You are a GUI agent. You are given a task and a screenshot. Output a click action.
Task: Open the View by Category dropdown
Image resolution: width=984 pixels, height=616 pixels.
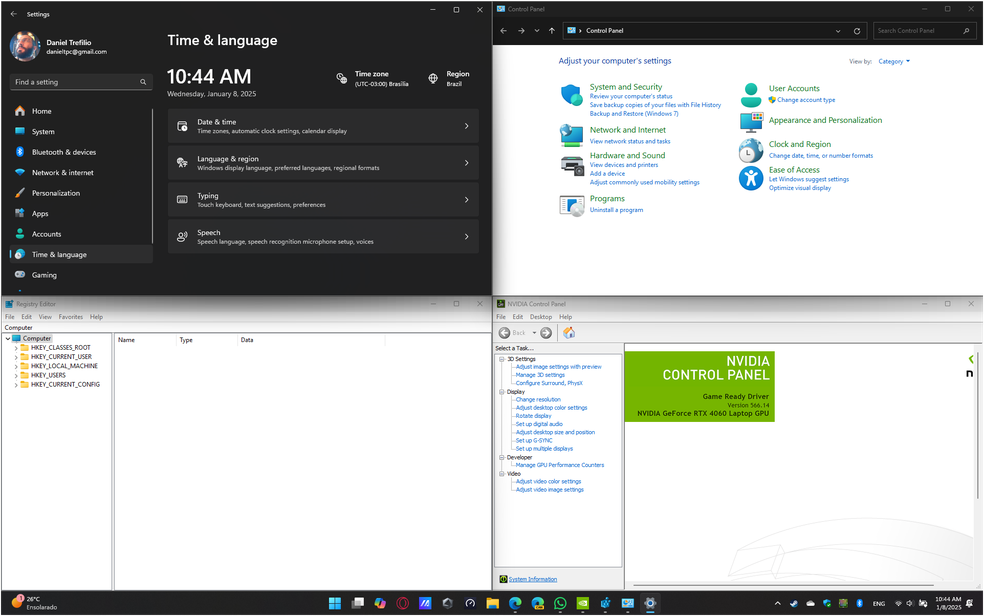pos(893,62)
